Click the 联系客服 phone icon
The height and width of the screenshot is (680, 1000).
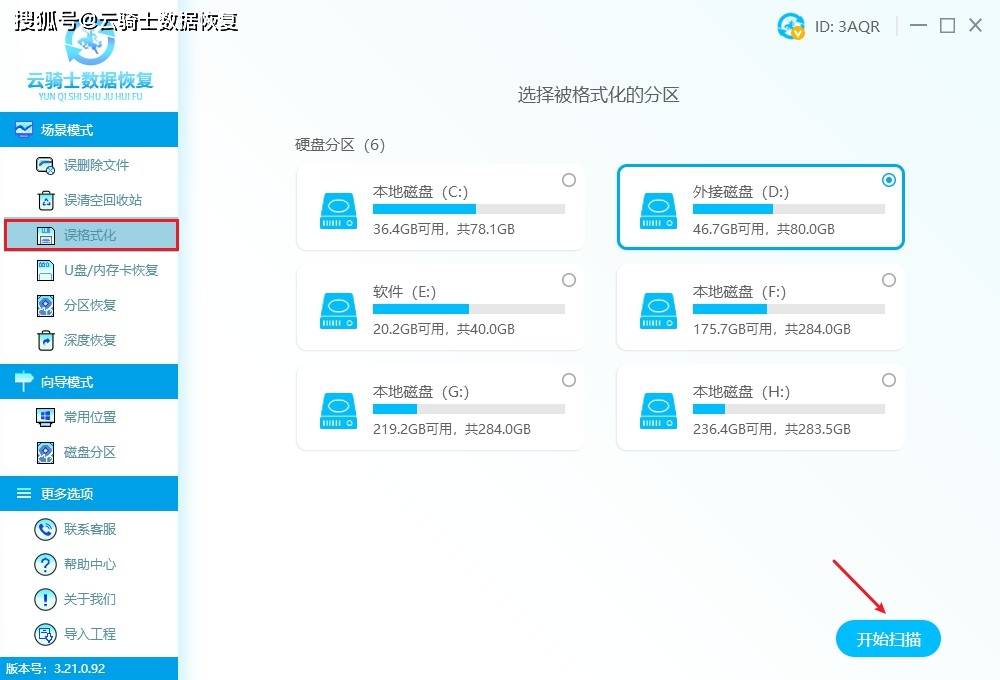click(45, 529)
